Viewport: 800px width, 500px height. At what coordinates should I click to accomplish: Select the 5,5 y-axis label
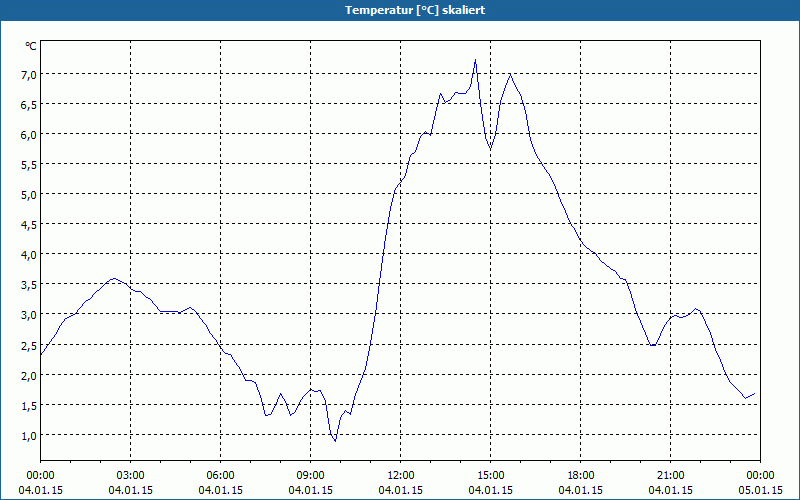click(x=30, y=165)
